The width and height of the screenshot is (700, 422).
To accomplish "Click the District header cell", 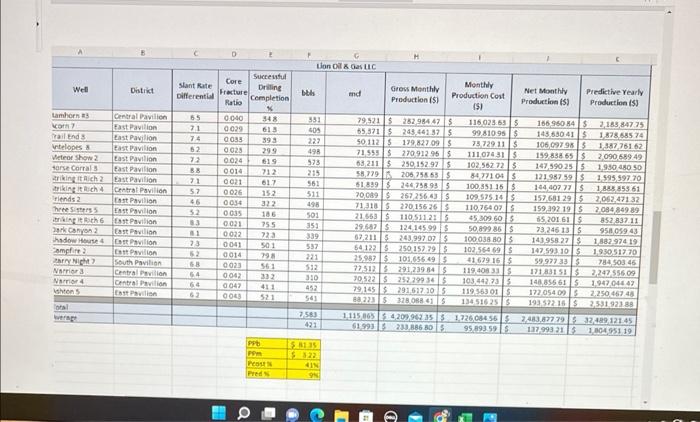I will point(142,90).
